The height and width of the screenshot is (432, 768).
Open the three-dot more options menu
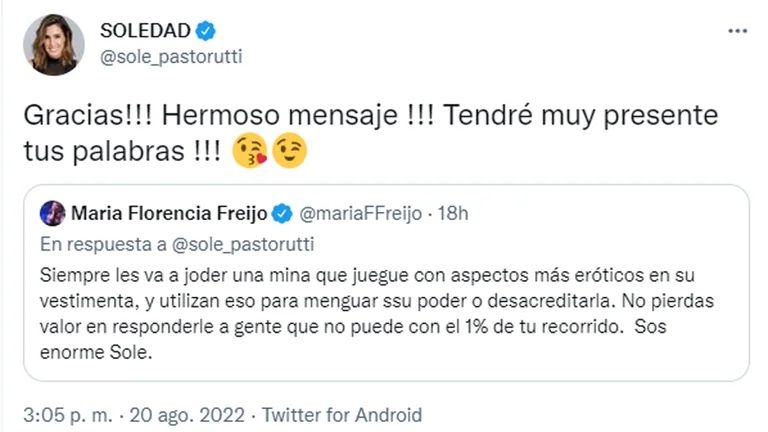tap(737, 31)
